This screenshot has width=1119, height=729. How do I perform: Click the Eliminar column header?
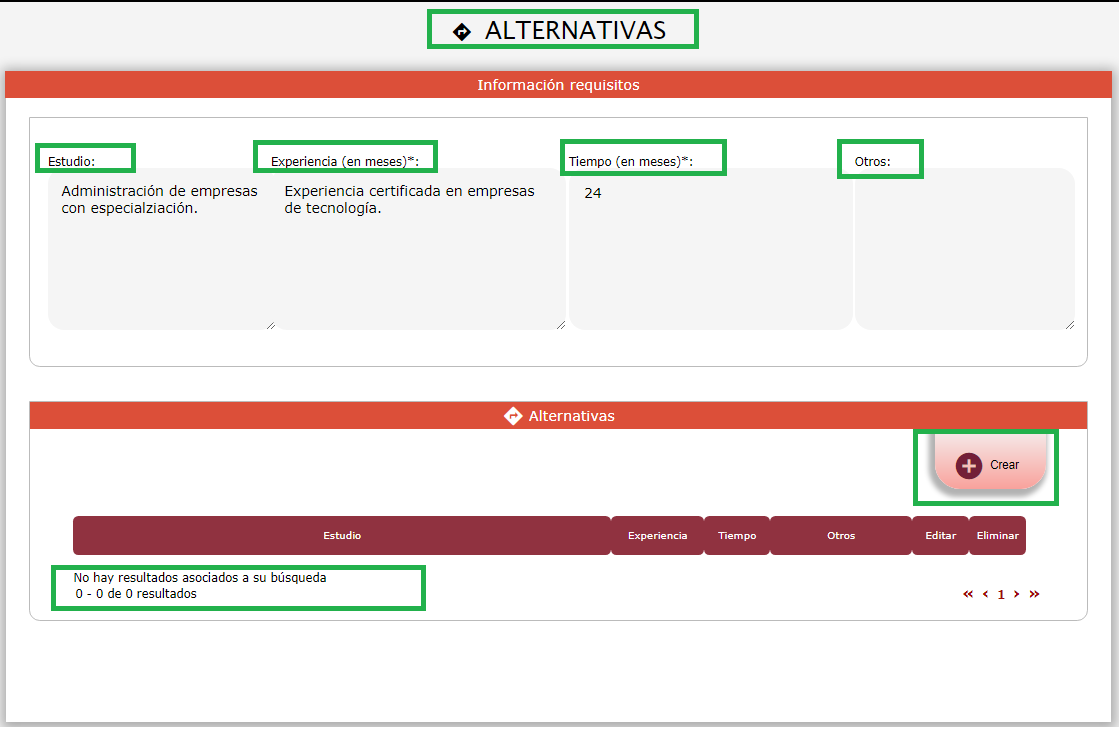click(997, 536)
